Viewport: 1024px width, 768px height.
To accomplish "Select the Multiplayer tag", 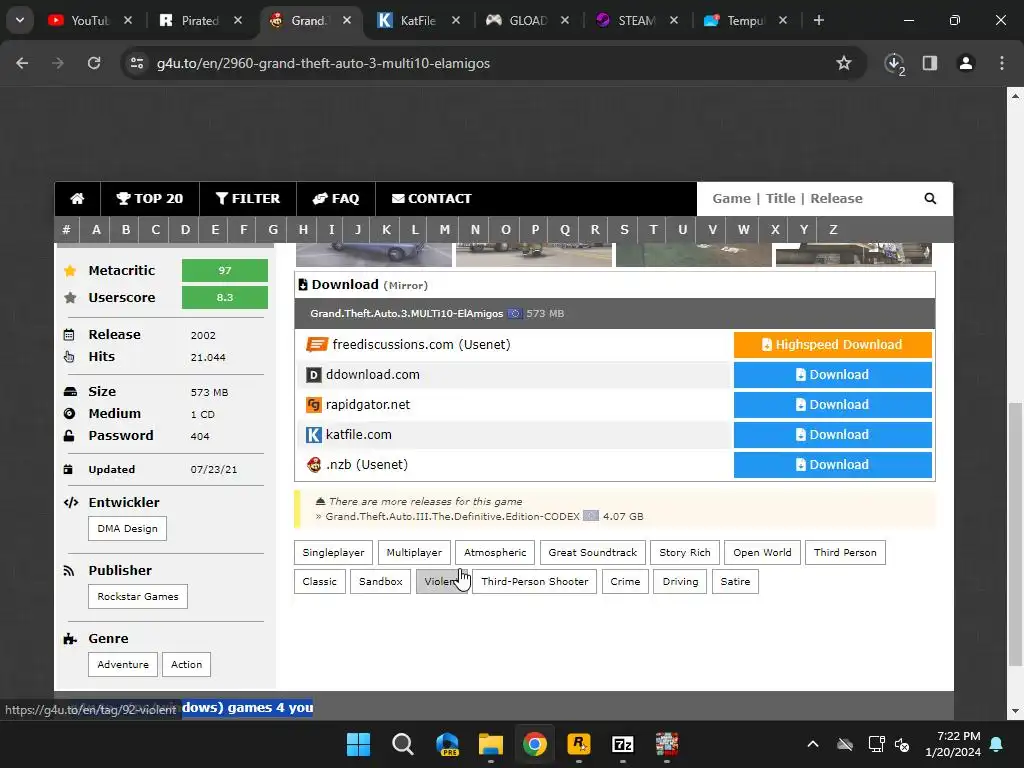I will [414, 552].
